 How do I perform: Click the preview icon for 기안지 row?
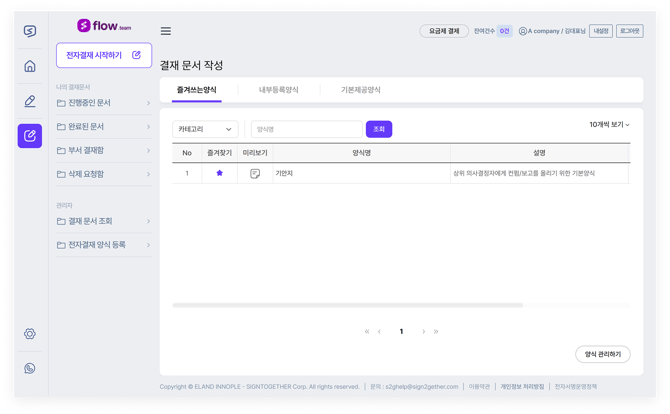pyautogui.click(x=255, y=174)
